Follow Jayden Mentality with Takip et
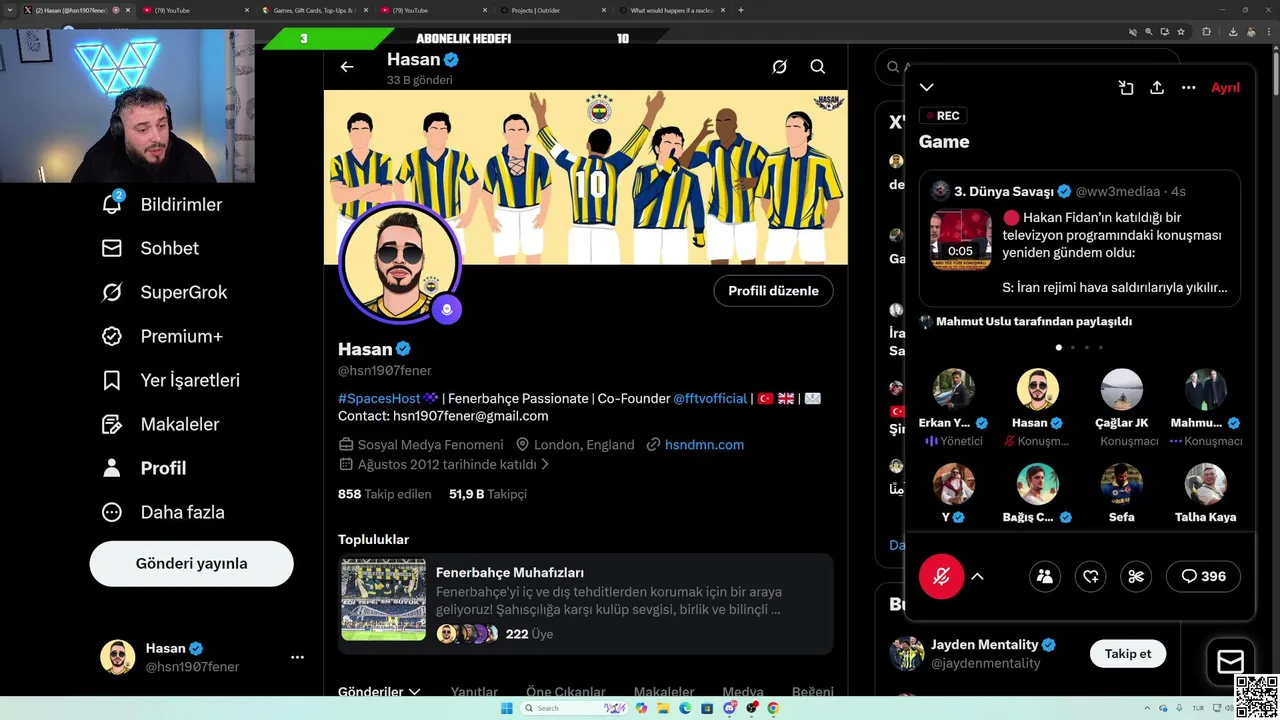 point(1128,653)
